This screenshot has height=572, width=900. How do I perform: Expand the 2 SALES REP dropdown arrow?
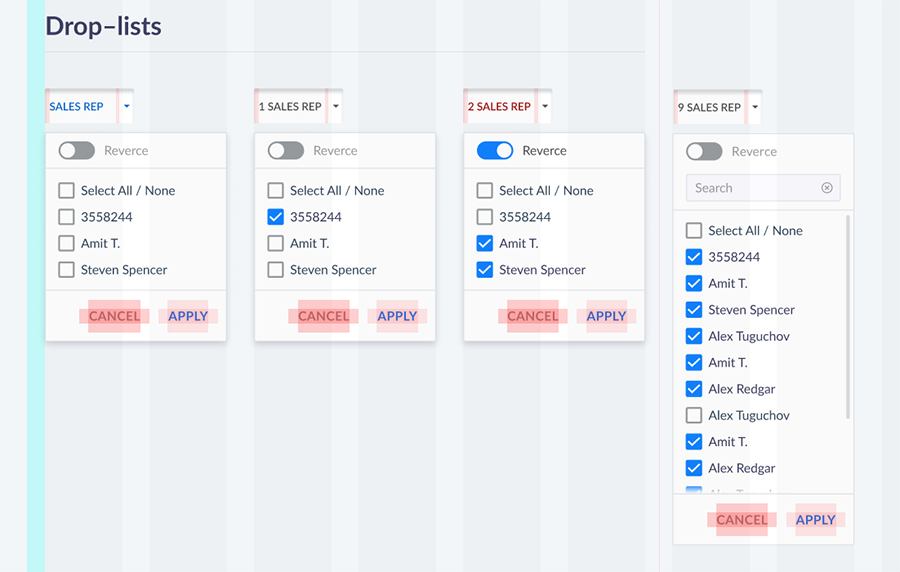click(545, 106)
